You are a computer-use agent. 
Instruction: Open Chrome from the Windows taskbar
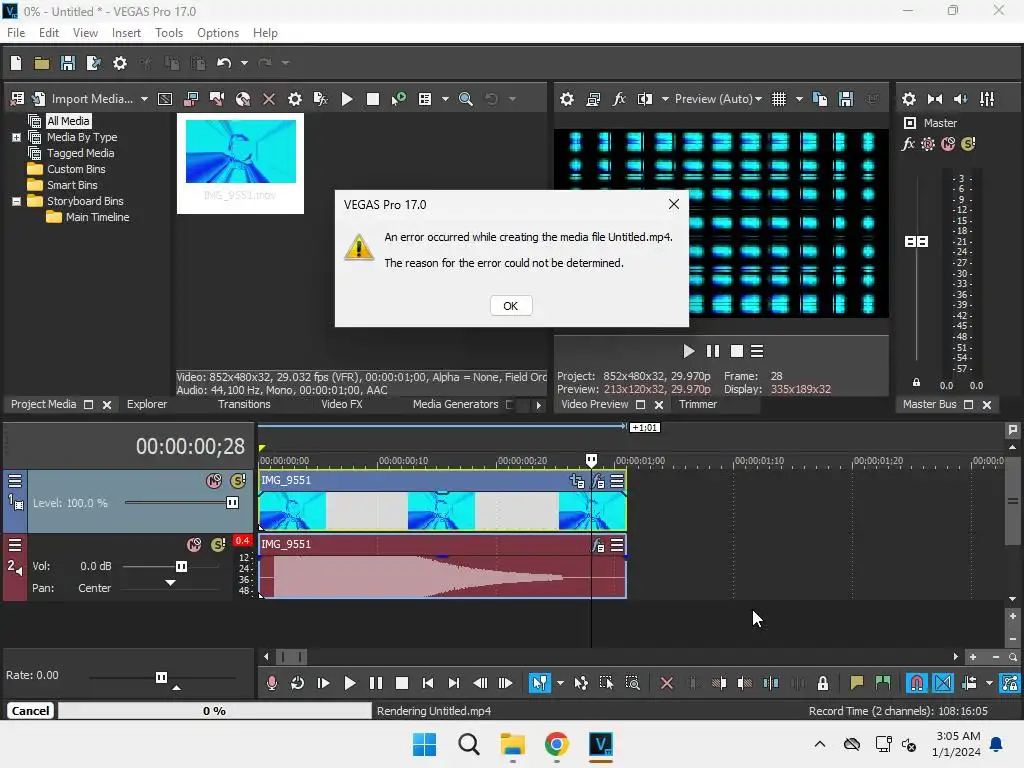(x=556, y=744)
